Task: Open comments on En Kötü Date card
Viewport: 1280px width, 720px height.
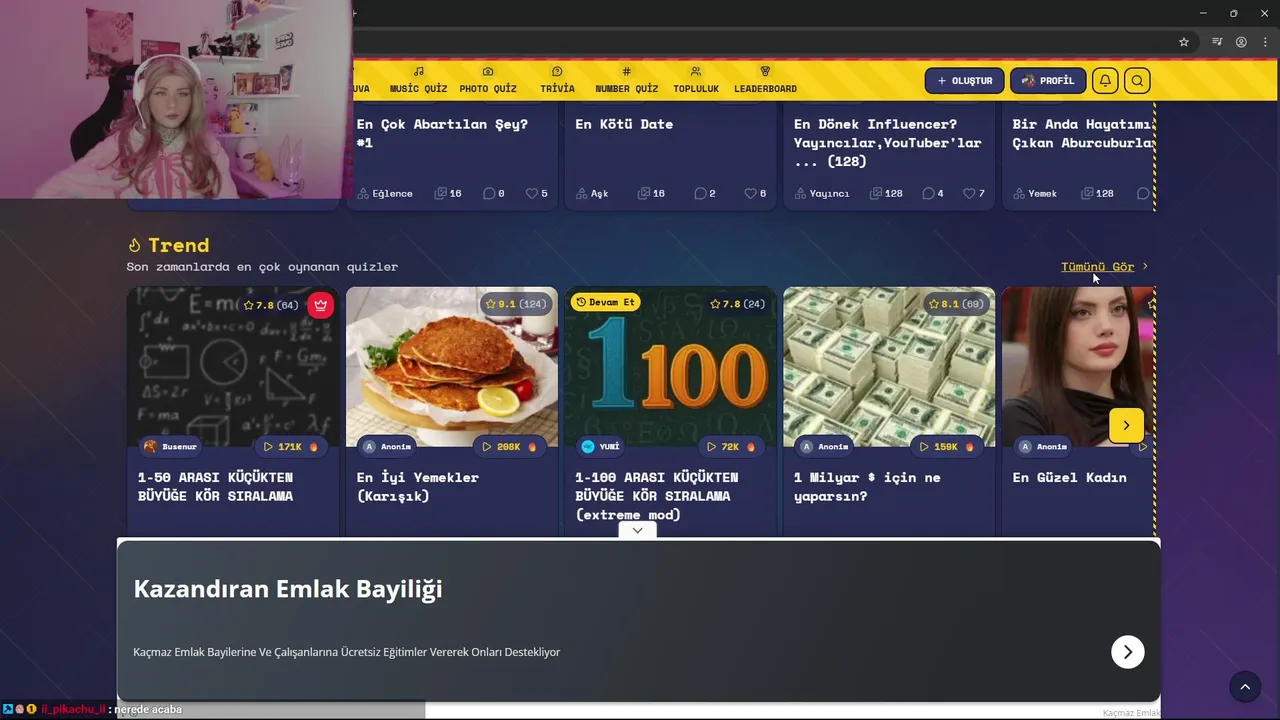Action: (x=705, y=193)
